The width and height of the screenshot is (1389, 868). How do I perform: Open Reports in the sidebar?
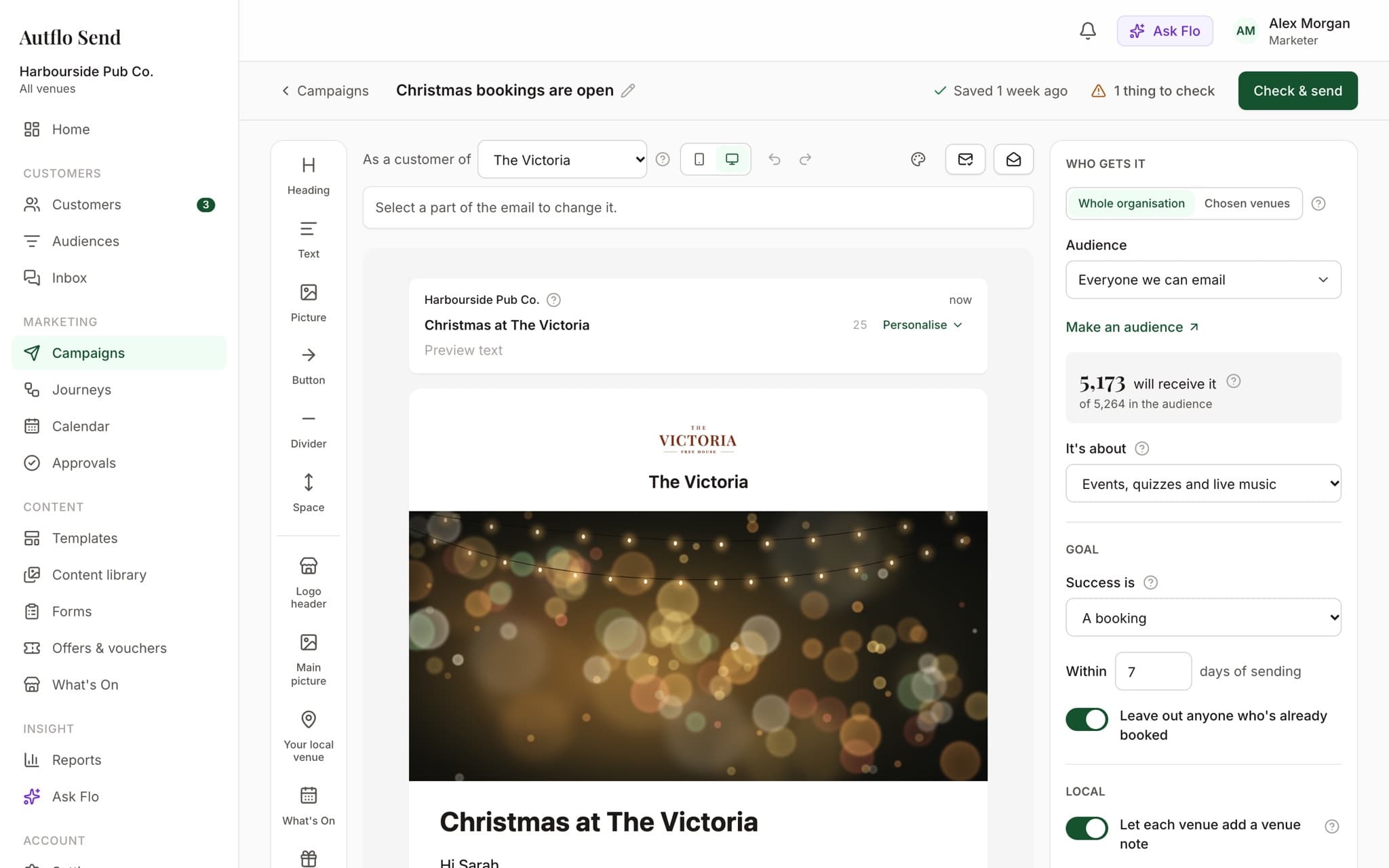coord(119,760)
